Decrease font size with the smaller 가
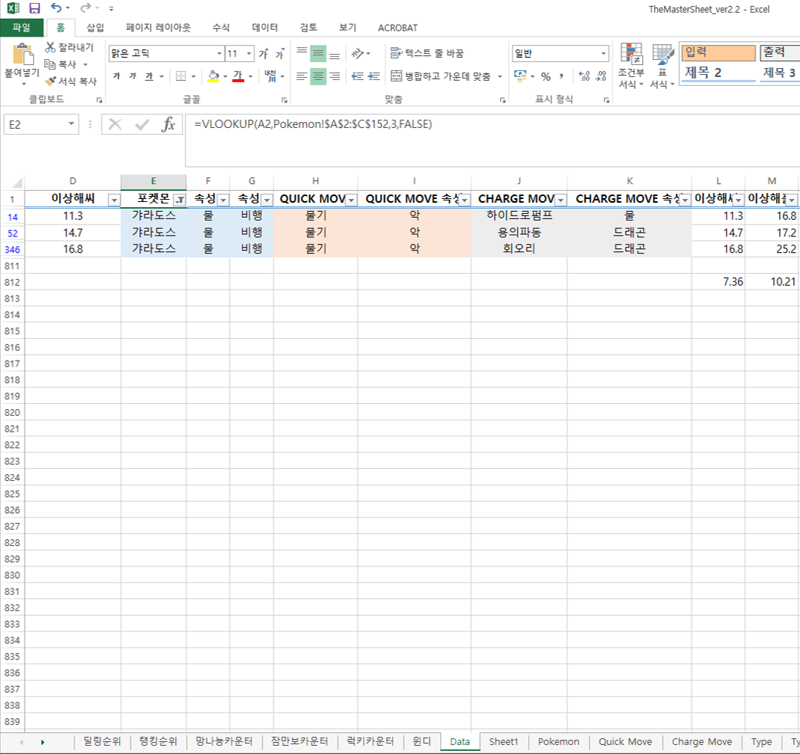 point(280,54)
